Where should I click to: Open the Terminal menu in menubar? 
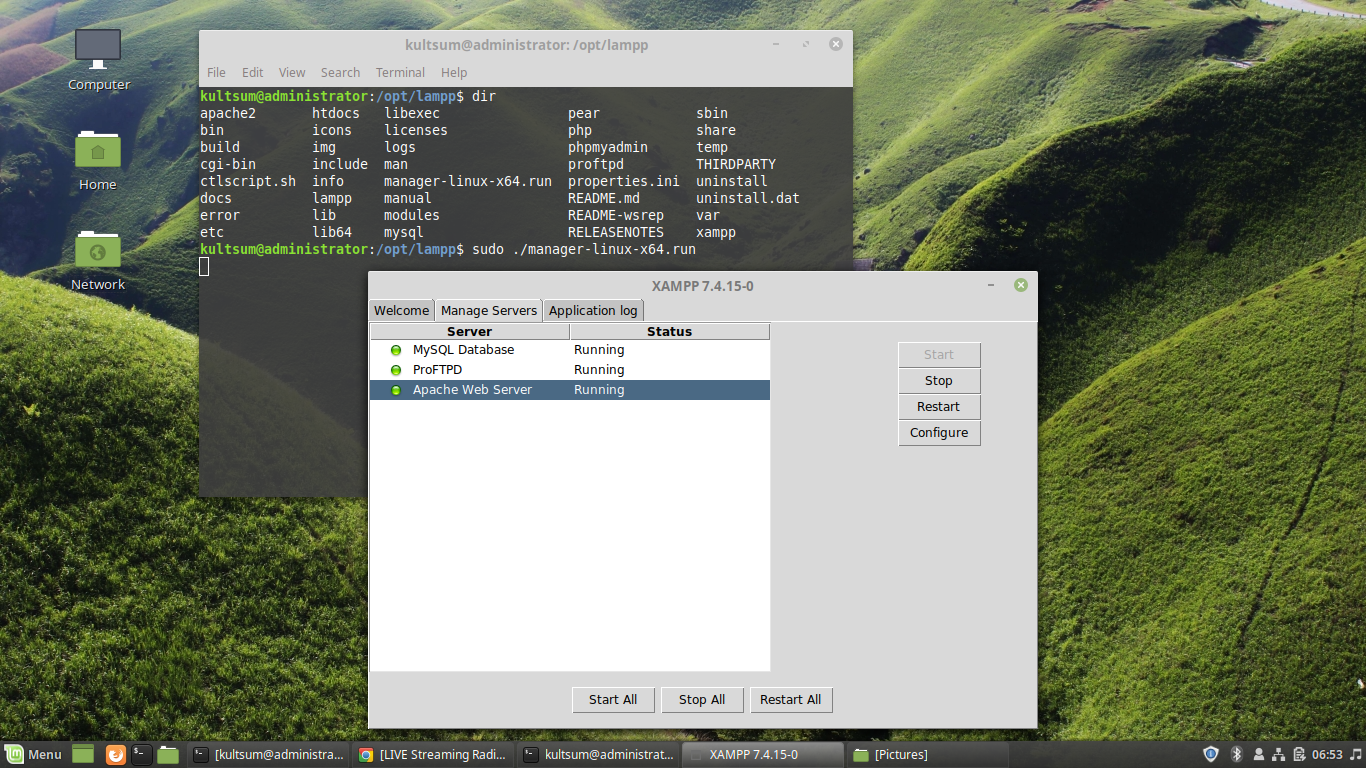[x=400, y=72]
